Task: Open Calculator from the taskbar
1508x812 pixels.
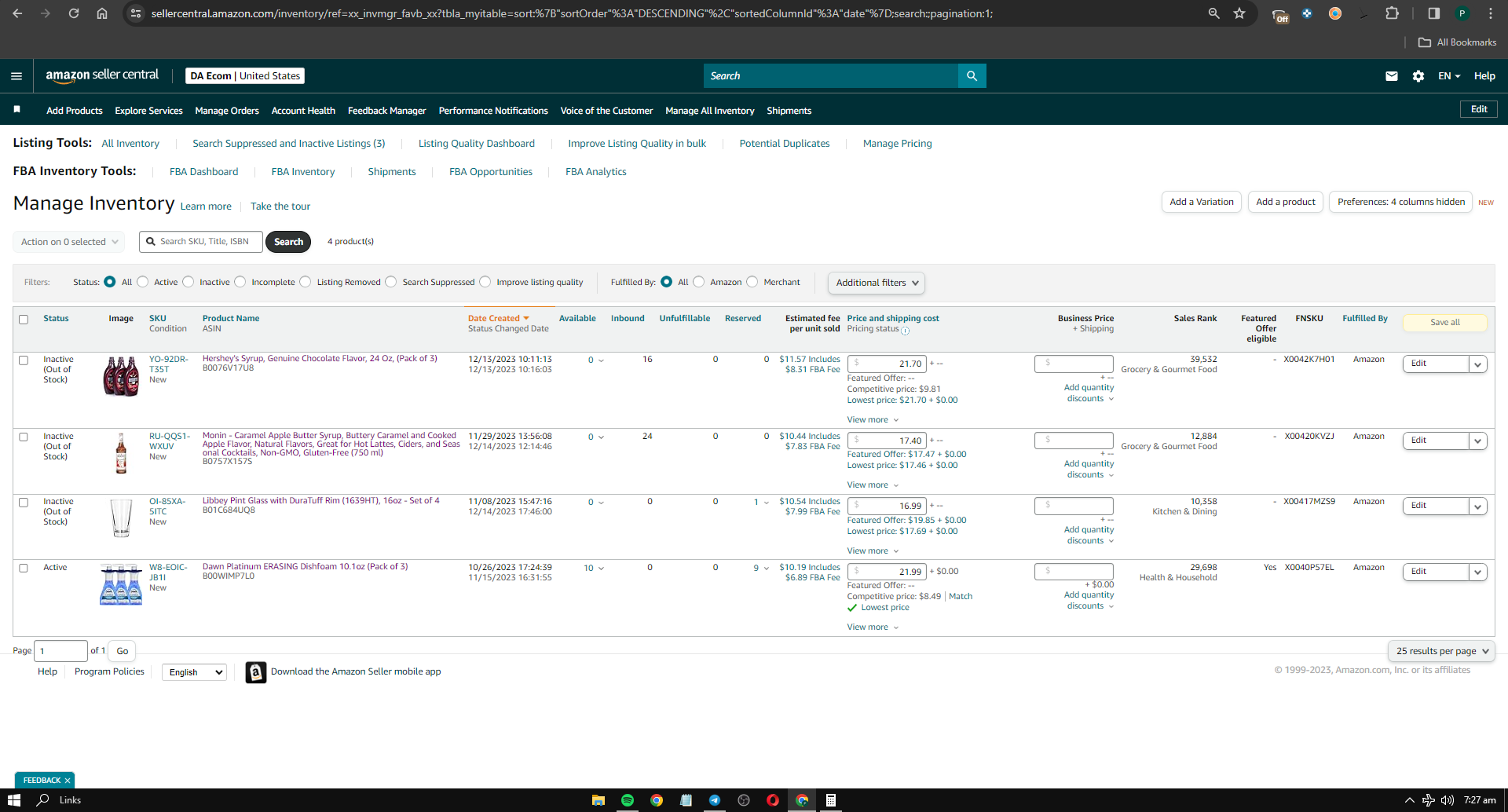Action: point(830,800)
